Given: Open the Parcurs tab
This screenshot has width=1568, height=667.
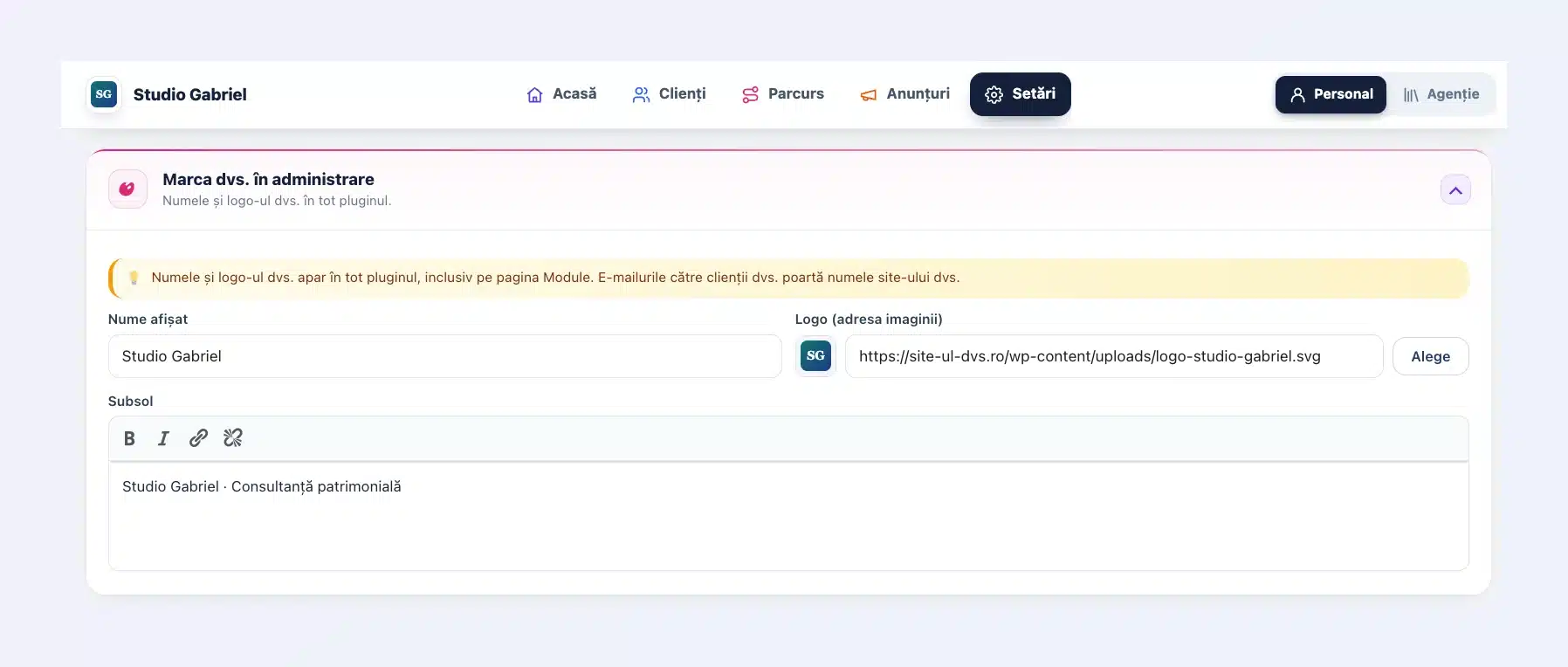Looking at the screenshot, I should pyautogui.click(x=783, y=94).
